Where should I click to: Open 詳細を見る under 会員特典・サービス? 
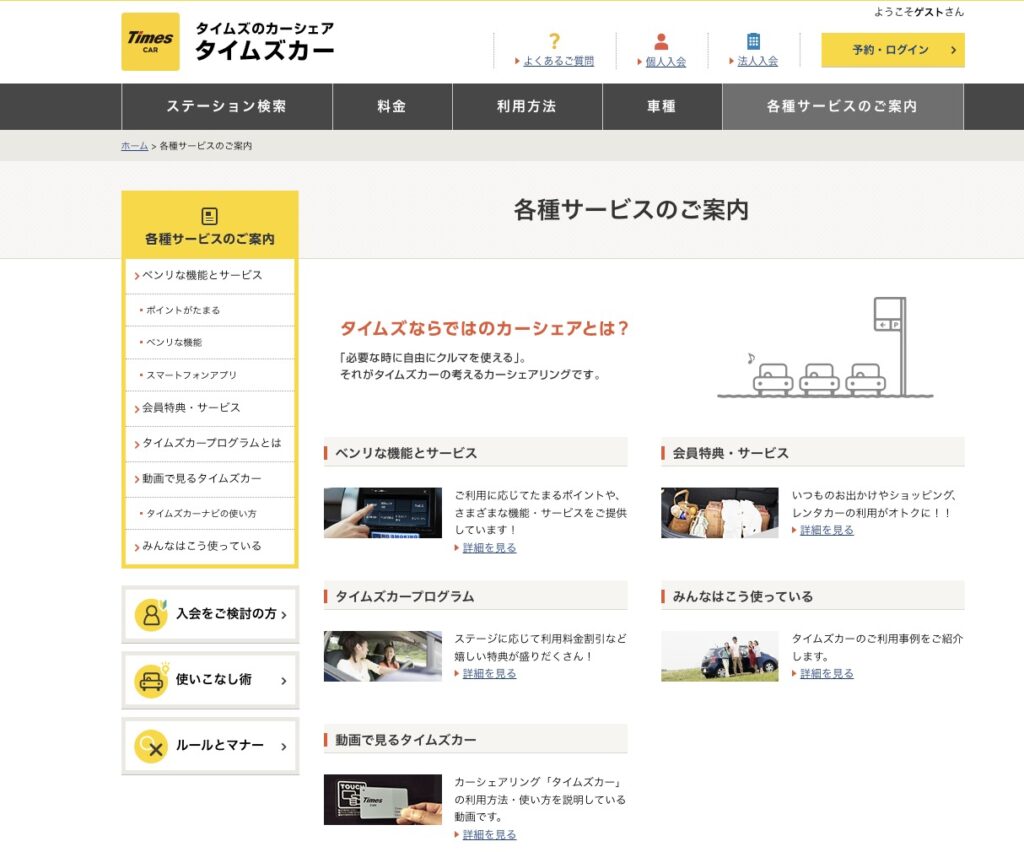(827, 530)
